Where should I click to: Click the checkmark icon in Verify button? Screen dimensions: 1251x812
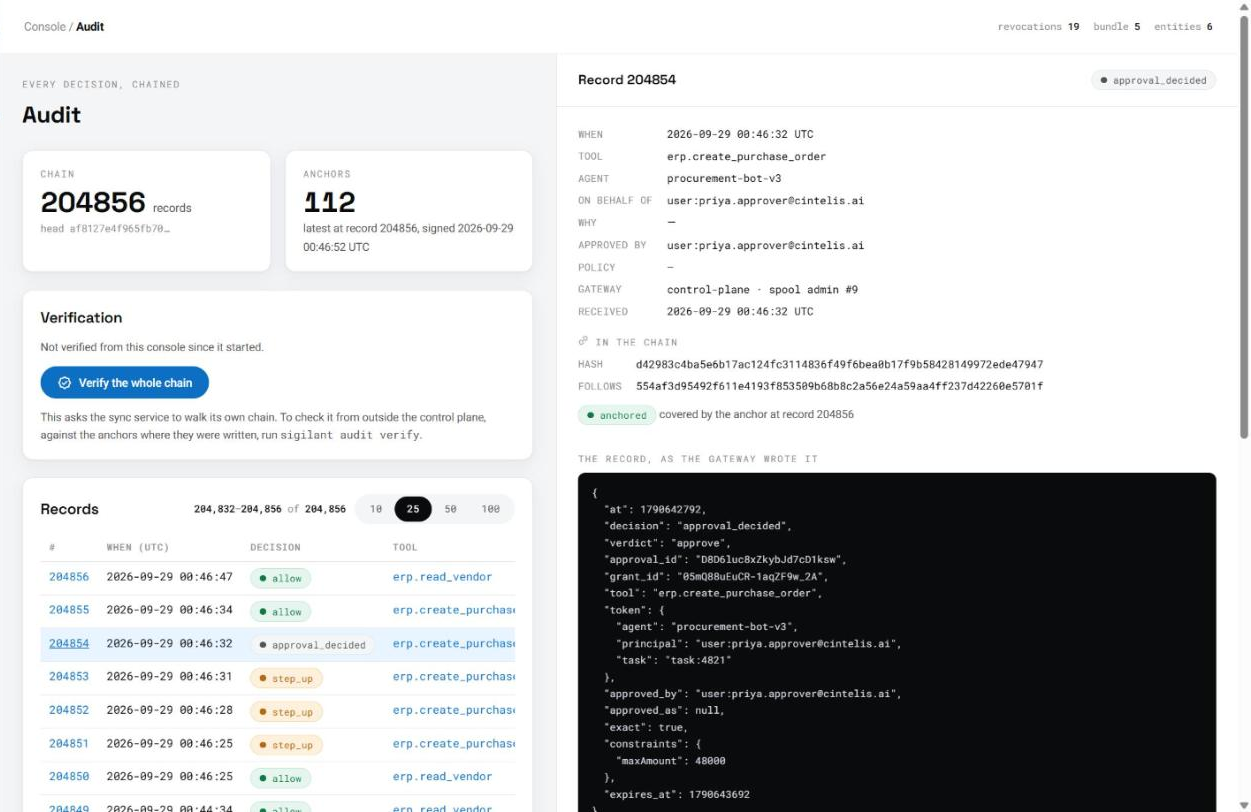(x=65, y=383)
